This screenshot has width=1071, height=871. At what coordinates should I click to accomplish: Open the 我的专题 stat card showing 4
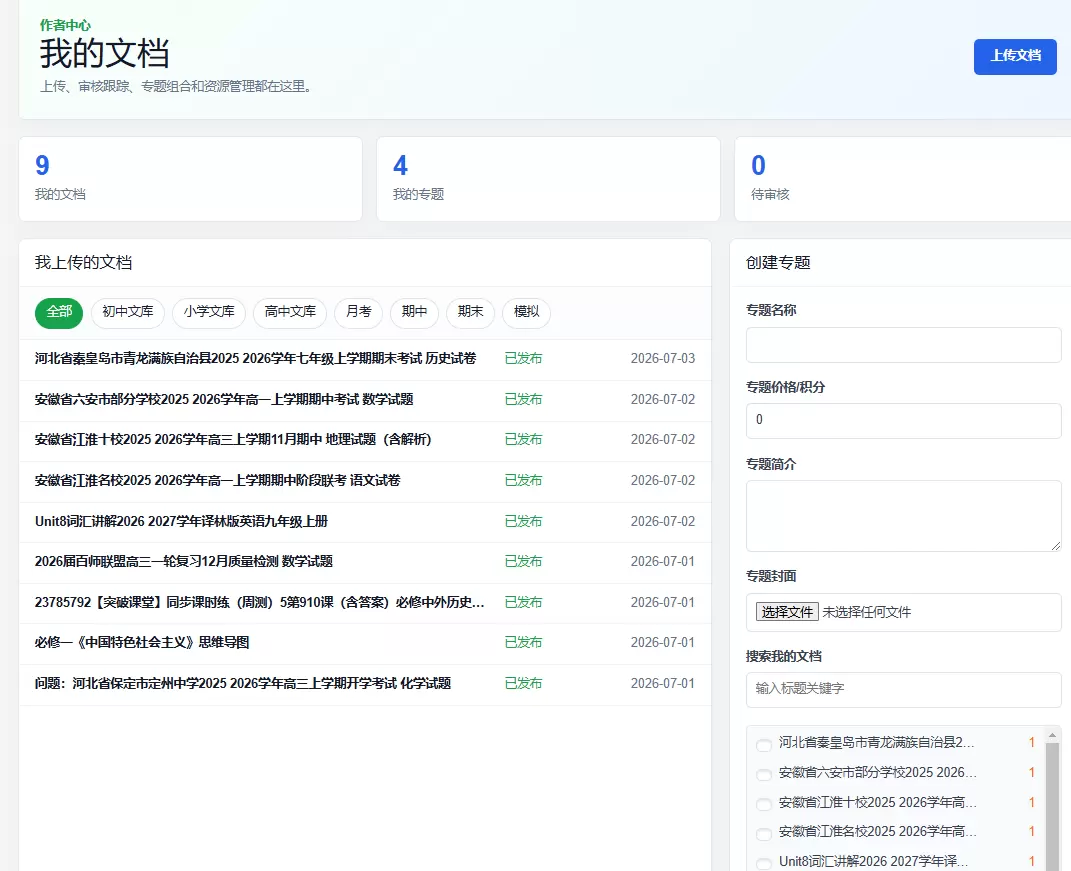[x=548, y=179]
